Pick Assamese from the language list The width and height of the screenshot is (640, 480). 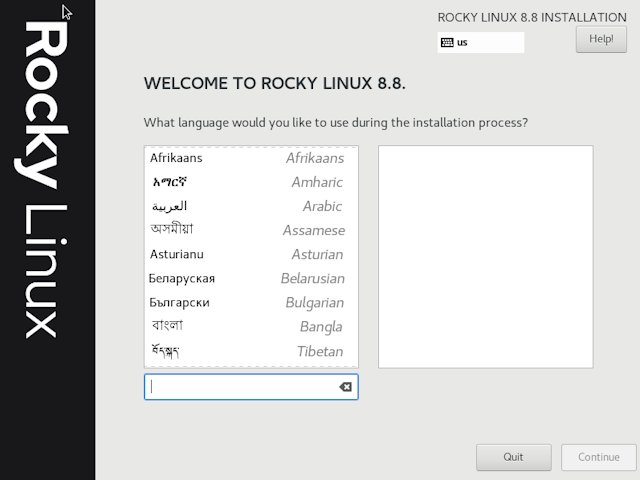[246, 230]
